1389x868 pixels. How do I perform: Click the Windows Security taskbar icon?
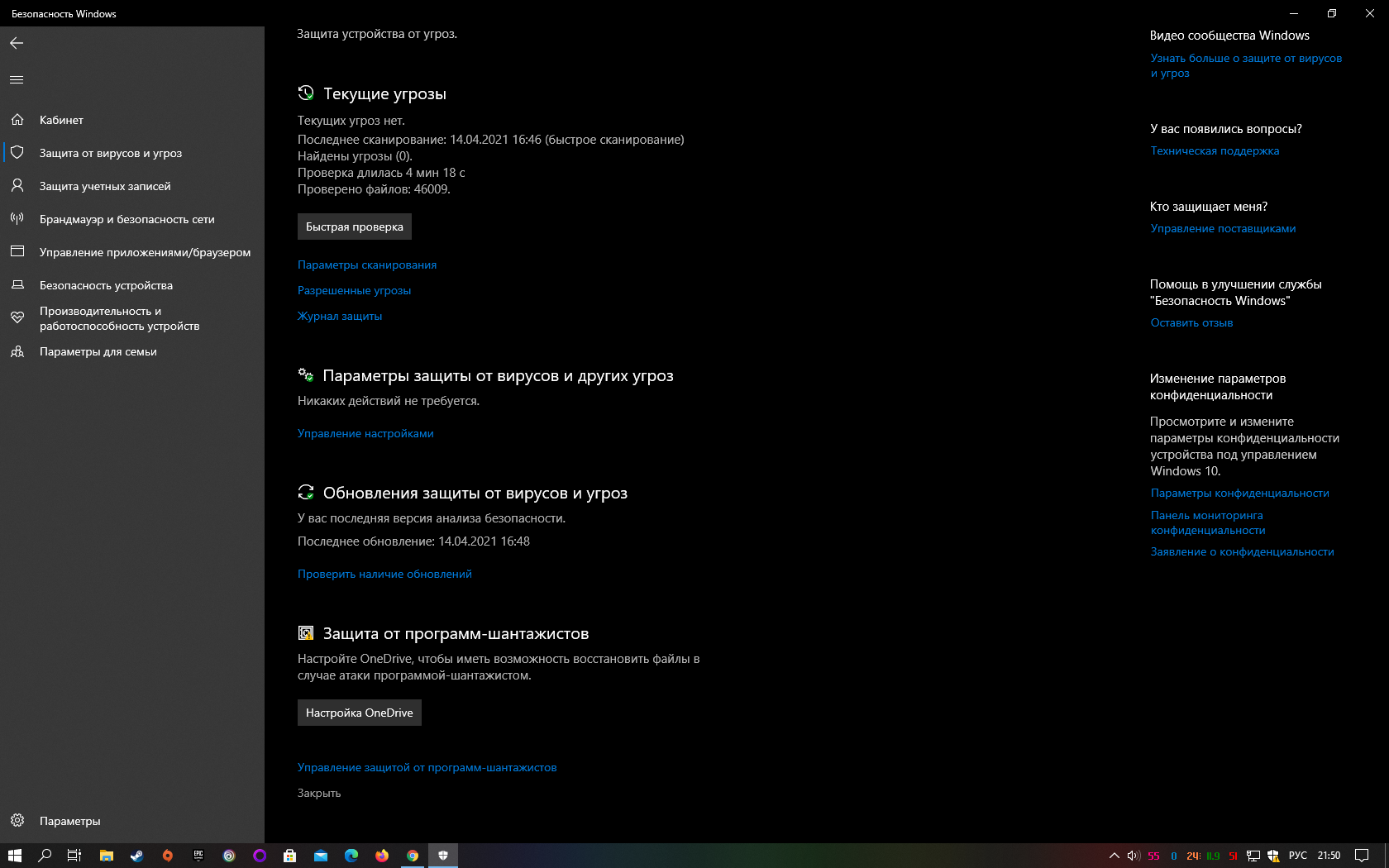pos(443,856)
